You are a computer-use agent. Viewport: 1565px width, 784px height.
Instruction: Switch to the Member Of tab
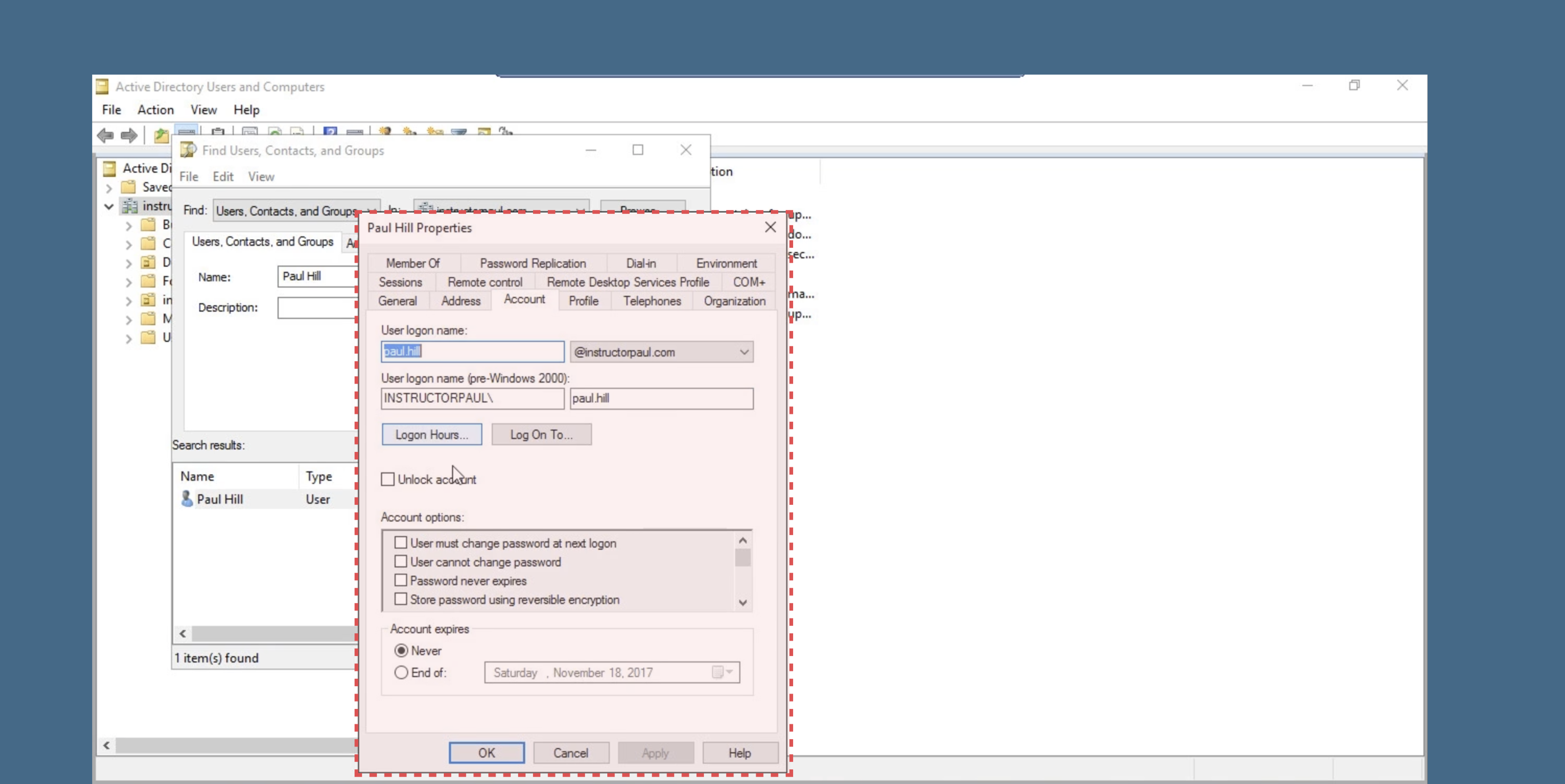412,263
